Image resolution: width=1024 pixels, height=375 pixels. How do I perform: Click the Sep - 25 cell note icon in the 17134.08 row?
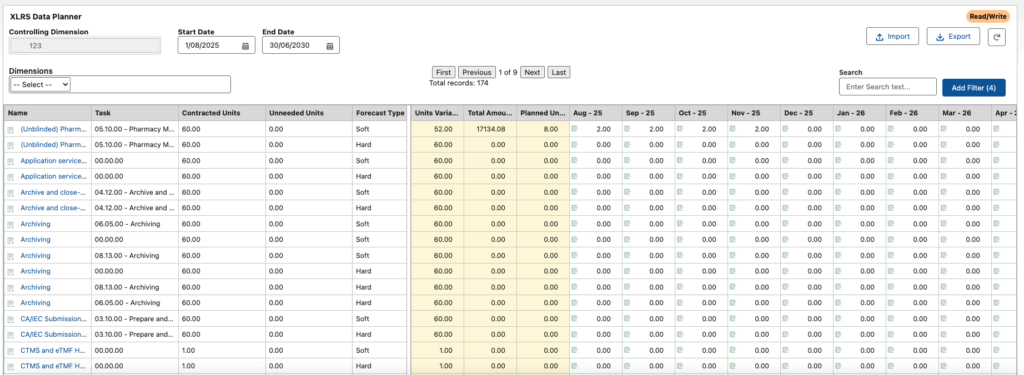coord(628,129)
